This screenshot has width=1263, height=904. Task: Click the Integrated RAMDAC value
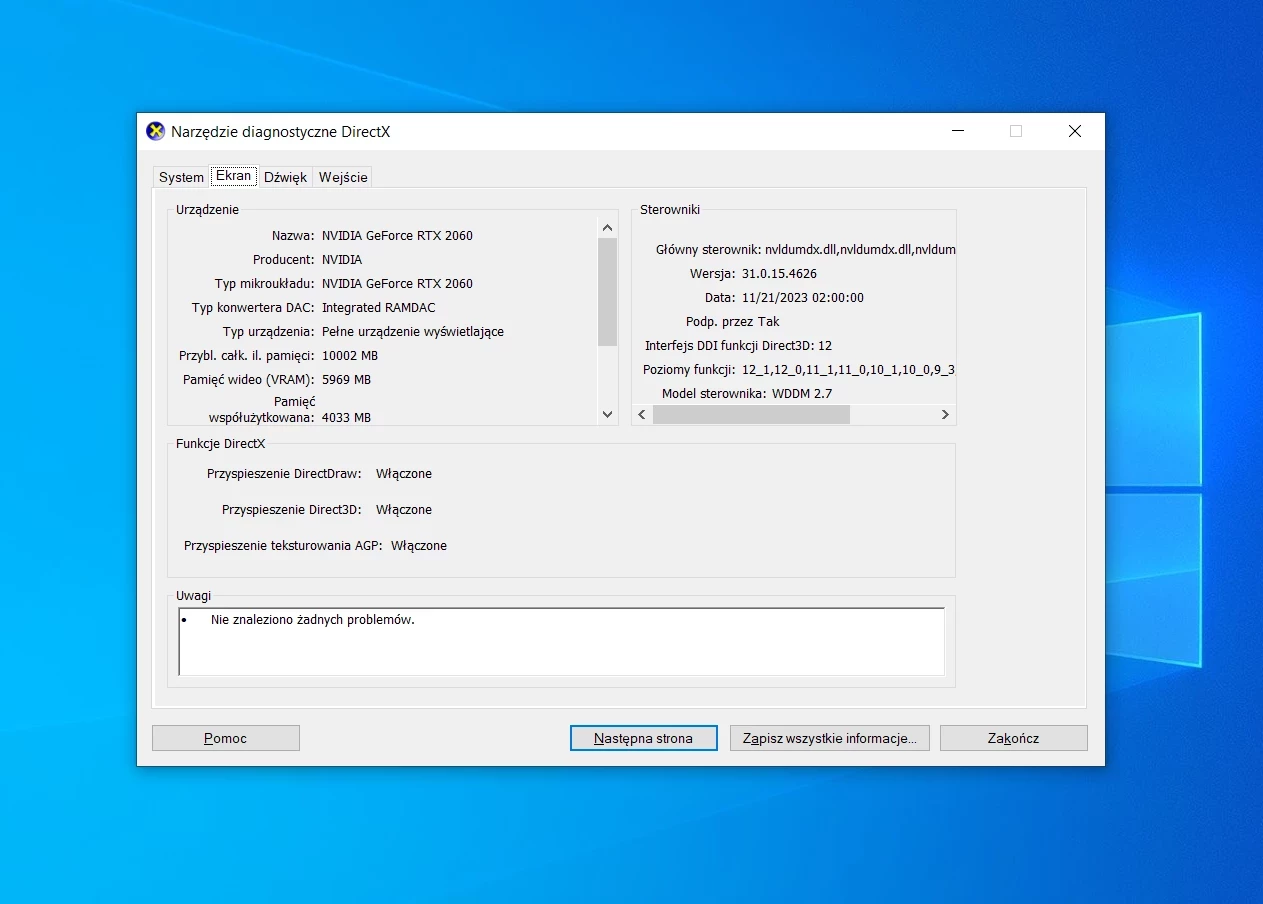379,308
